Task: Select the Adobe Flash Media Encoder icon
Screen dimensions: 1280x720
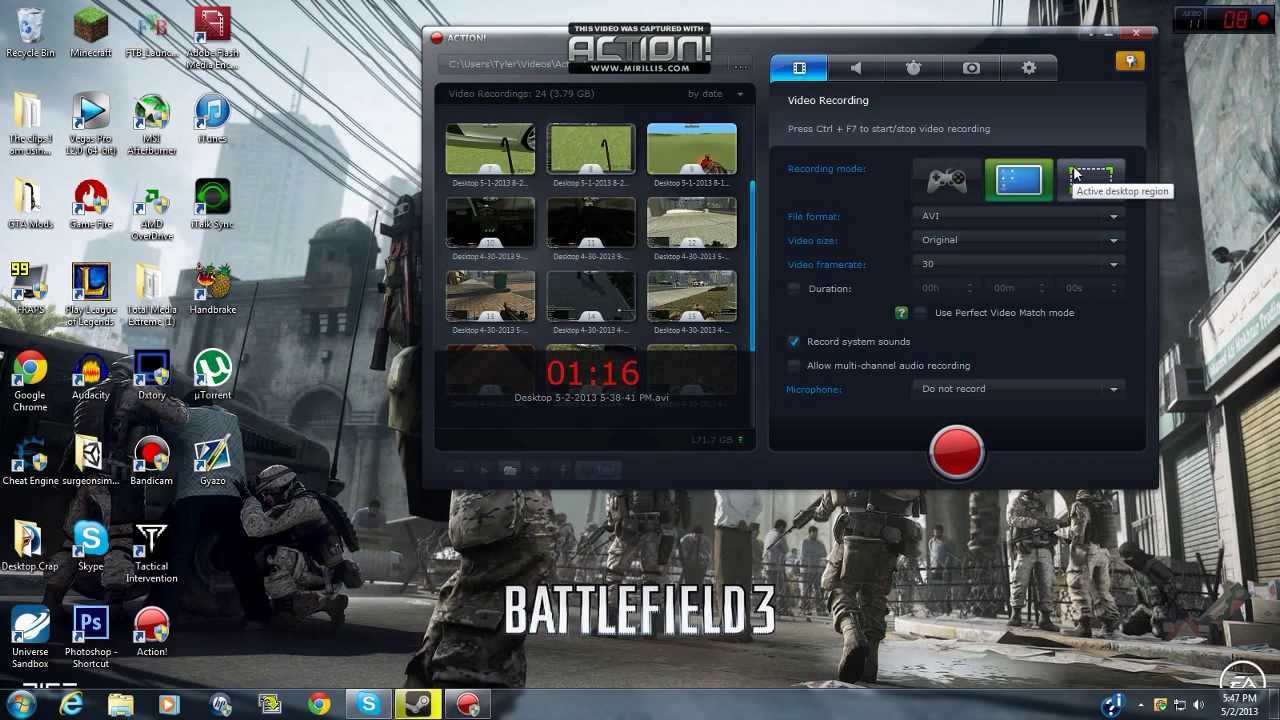Action: coord(212,39)
